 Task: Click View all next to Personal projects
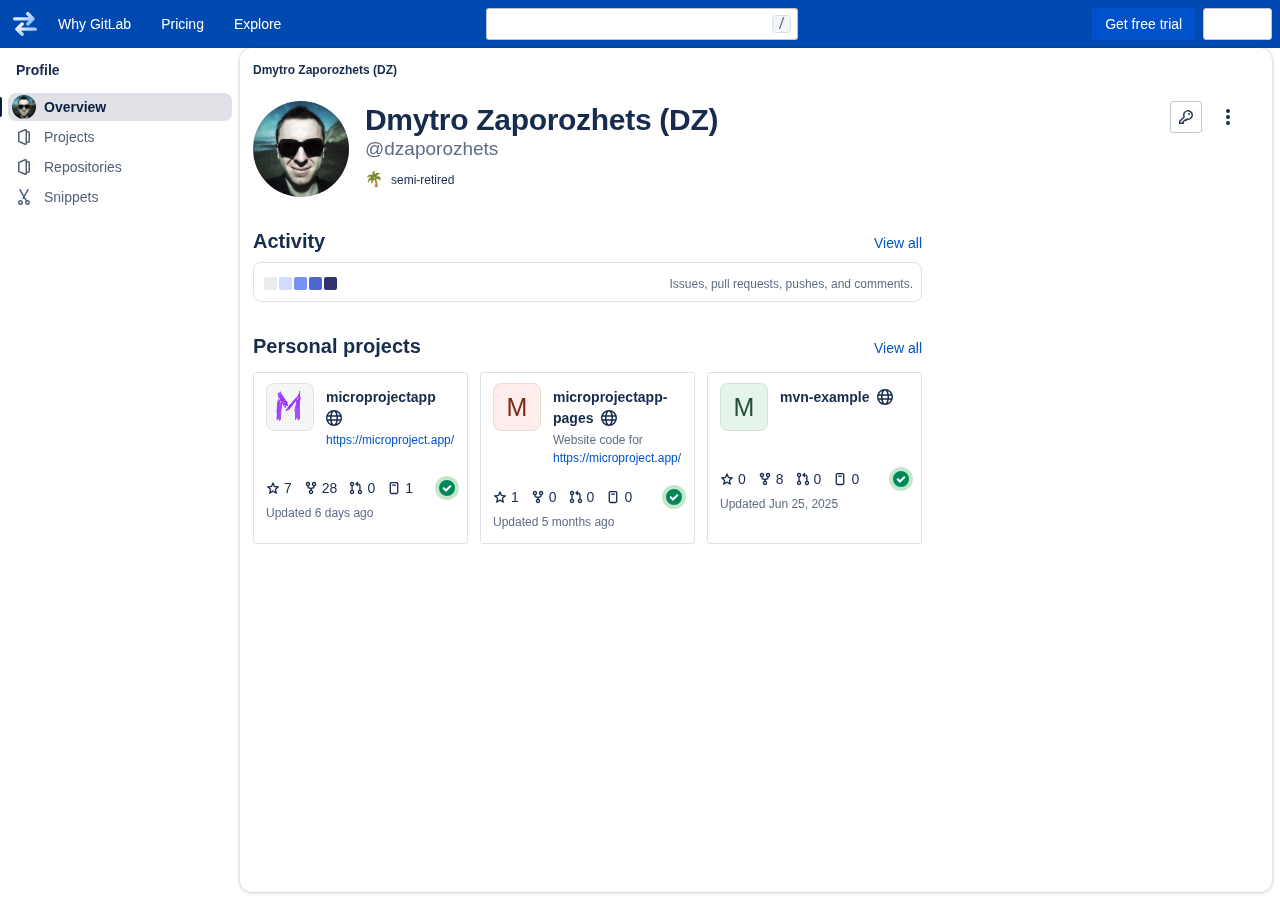pyautogui.click(x=898, y=348)
